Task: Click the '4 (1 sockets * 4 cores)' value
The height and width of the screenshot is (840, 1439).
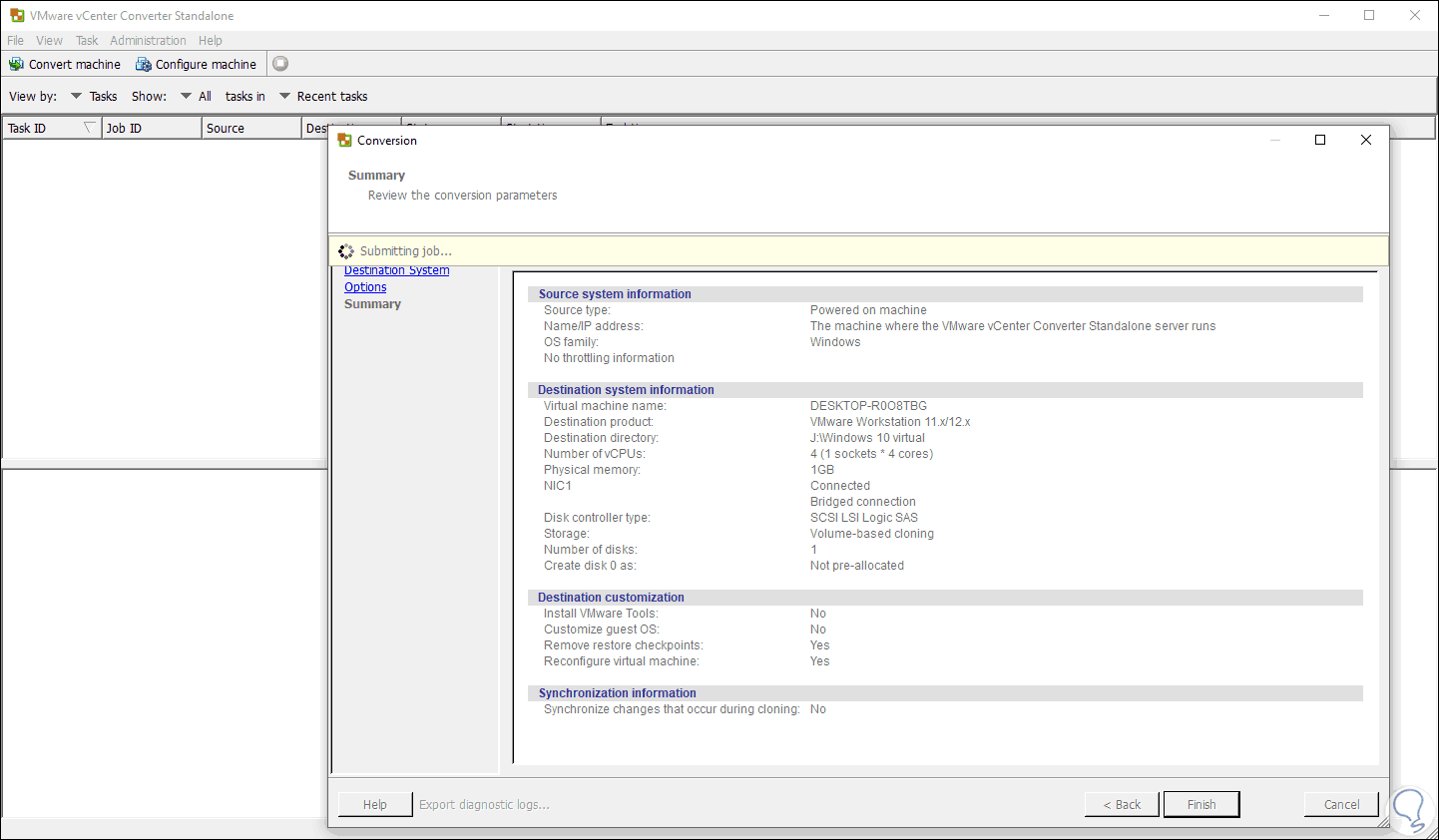Action: [x=872, y=454]
